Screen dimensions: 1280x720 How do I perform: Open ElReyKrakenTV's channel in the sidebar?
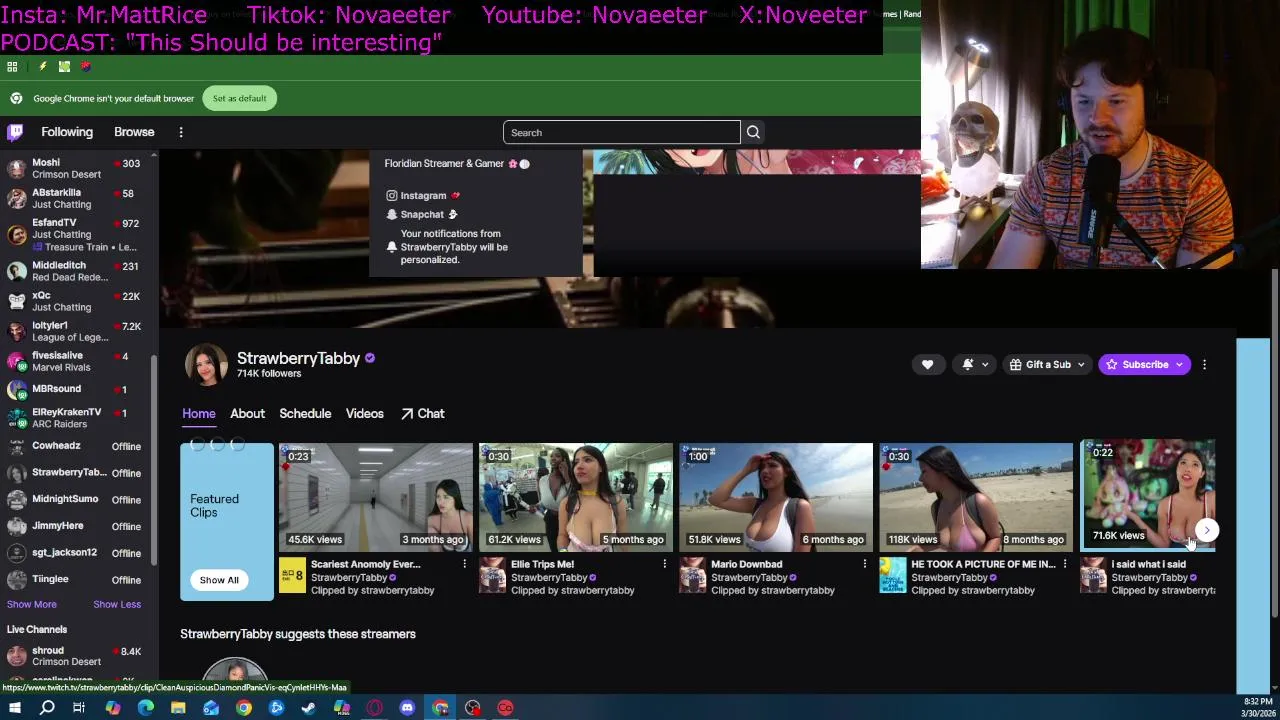78,418
